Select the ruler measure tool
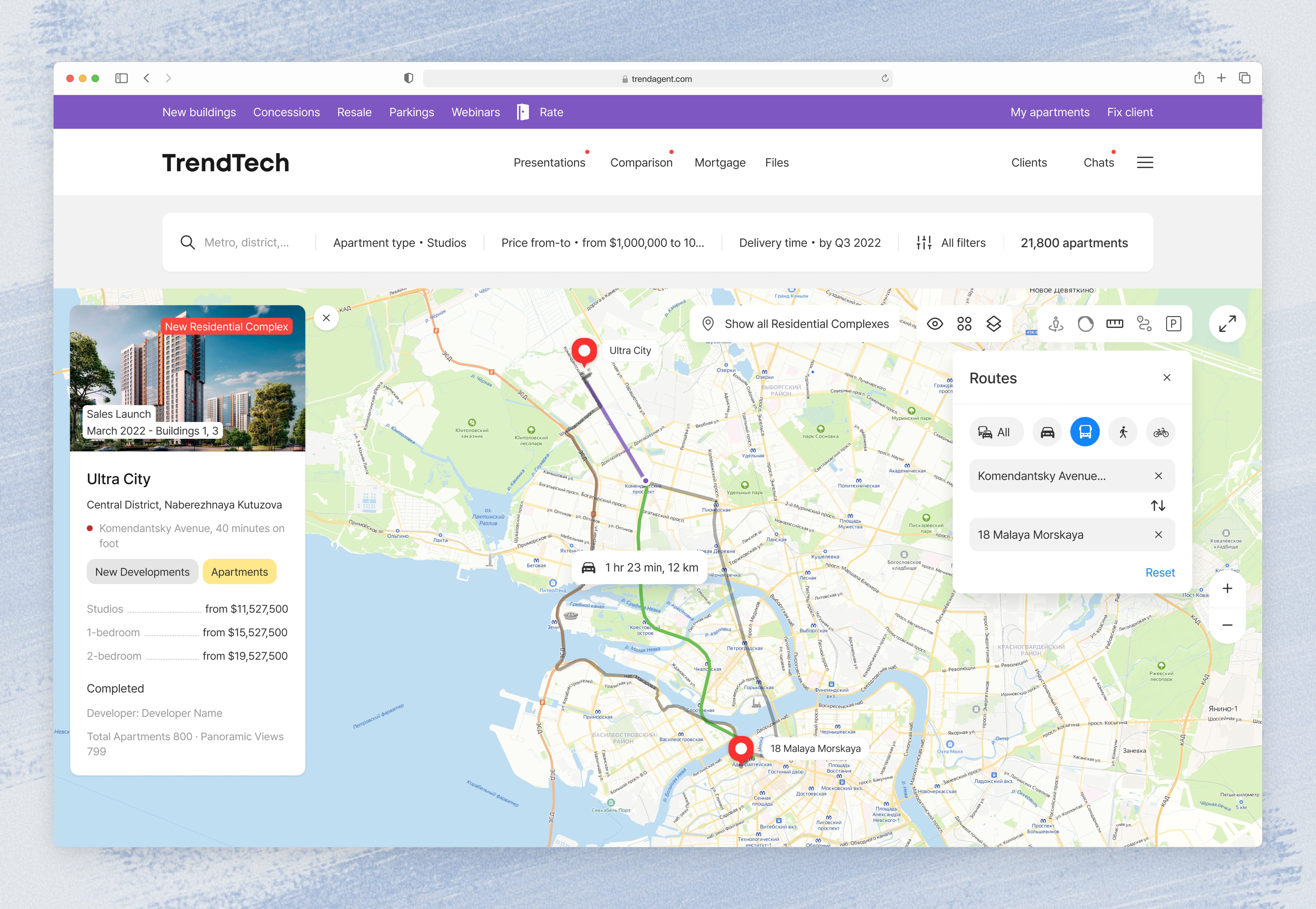Image resolution: width=1316 pixels, height=909 pixels. (x=1114, y=324)
